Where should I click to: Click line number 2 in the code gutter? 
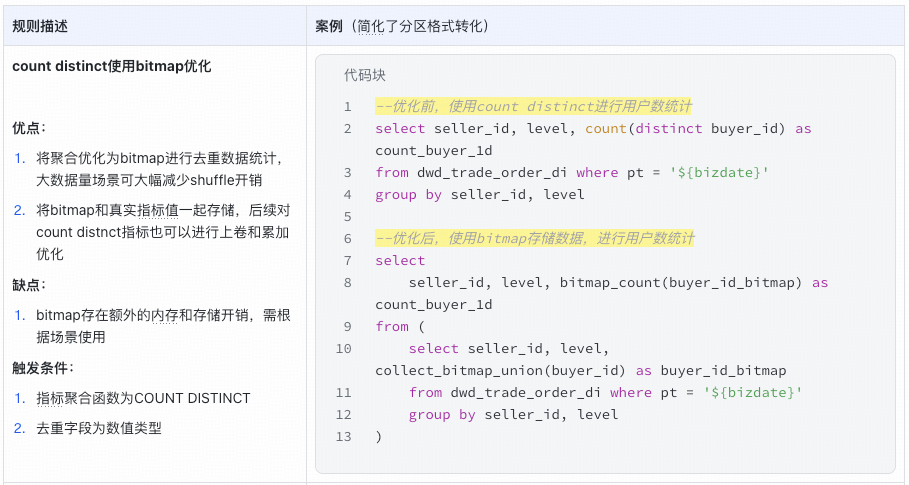coord(347,129)
